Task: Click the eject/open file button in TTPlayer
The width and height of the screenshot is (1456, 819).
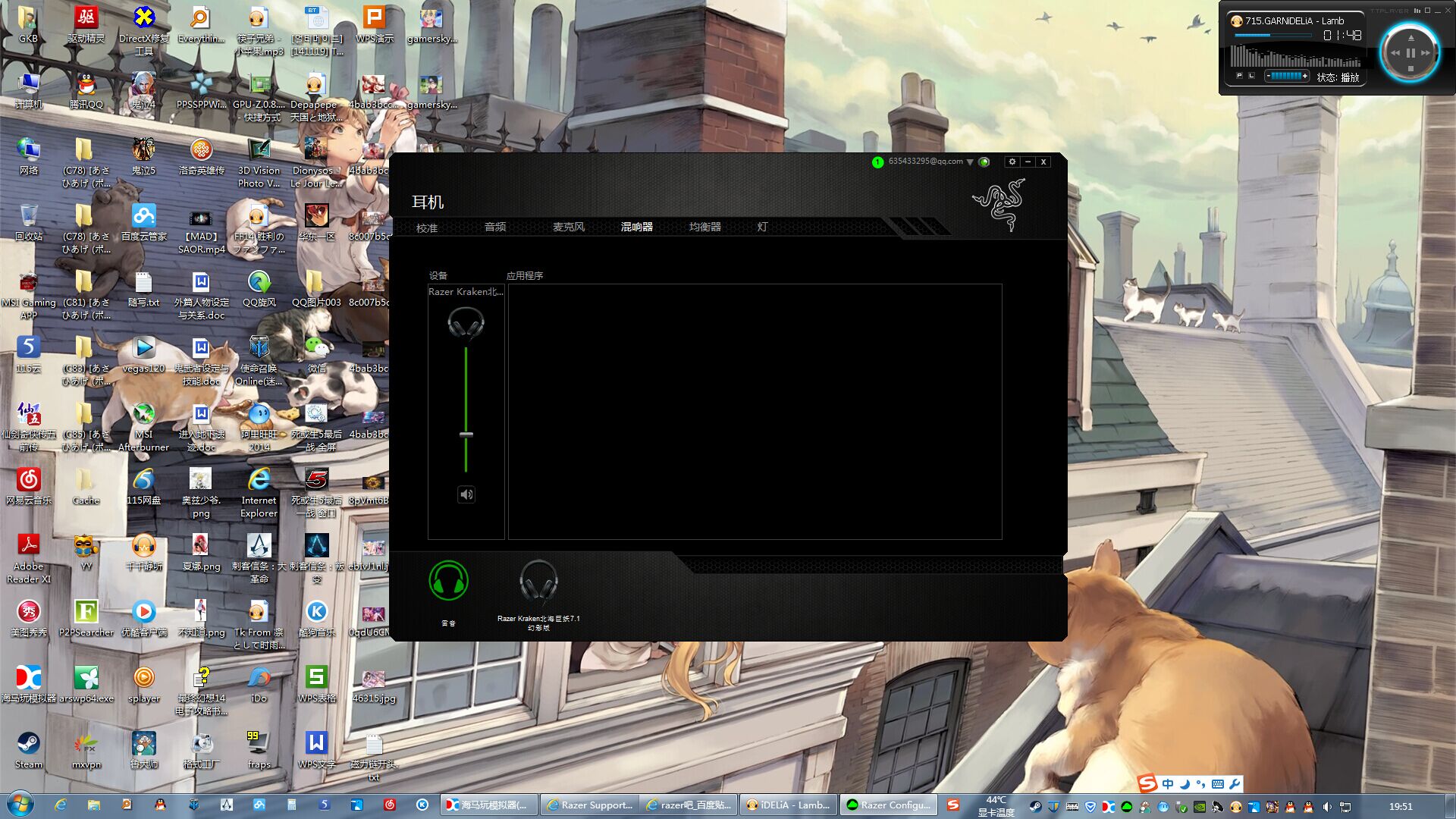Action: pos(1410,37)
